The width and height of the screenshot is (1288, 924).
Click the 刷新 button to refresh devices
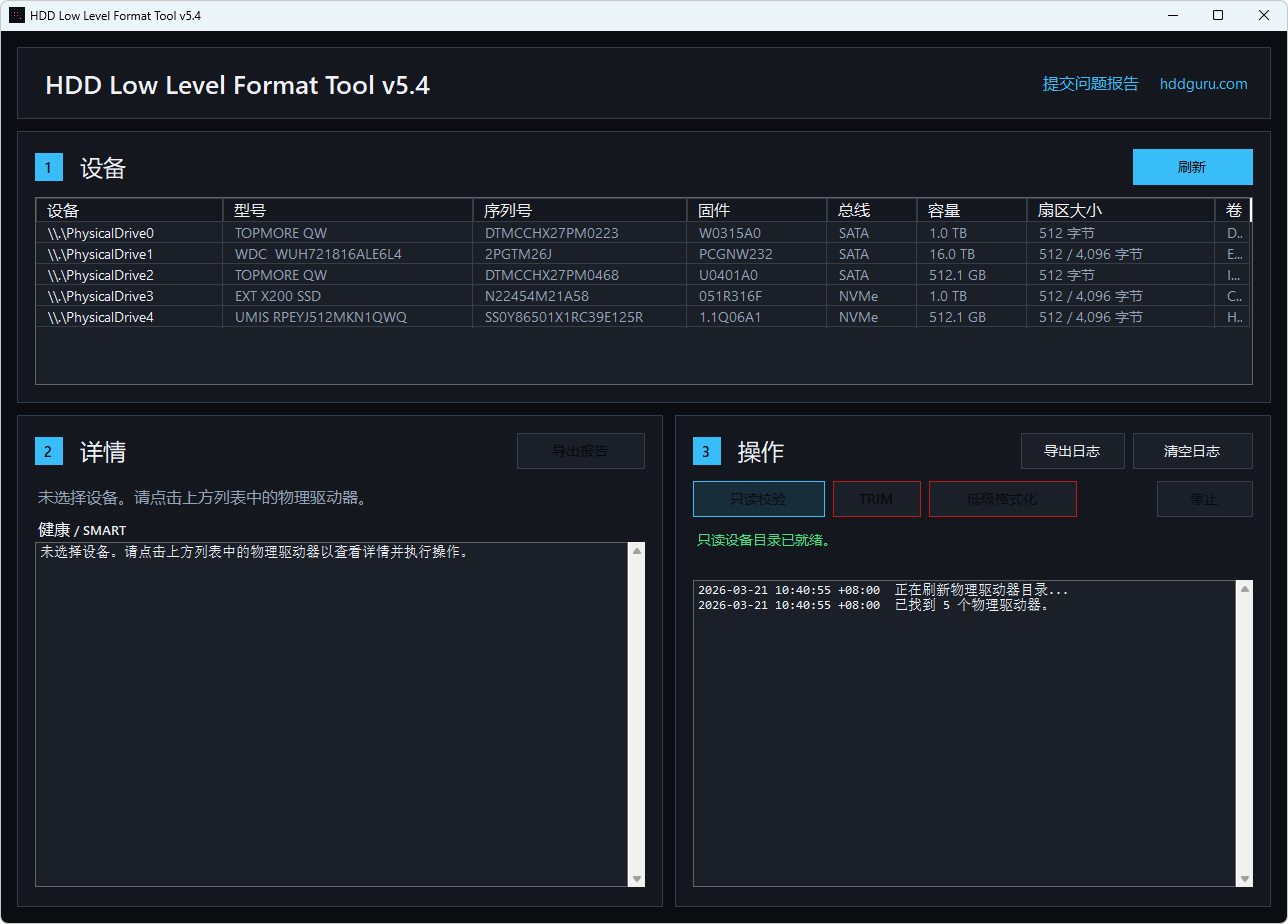1192,167
